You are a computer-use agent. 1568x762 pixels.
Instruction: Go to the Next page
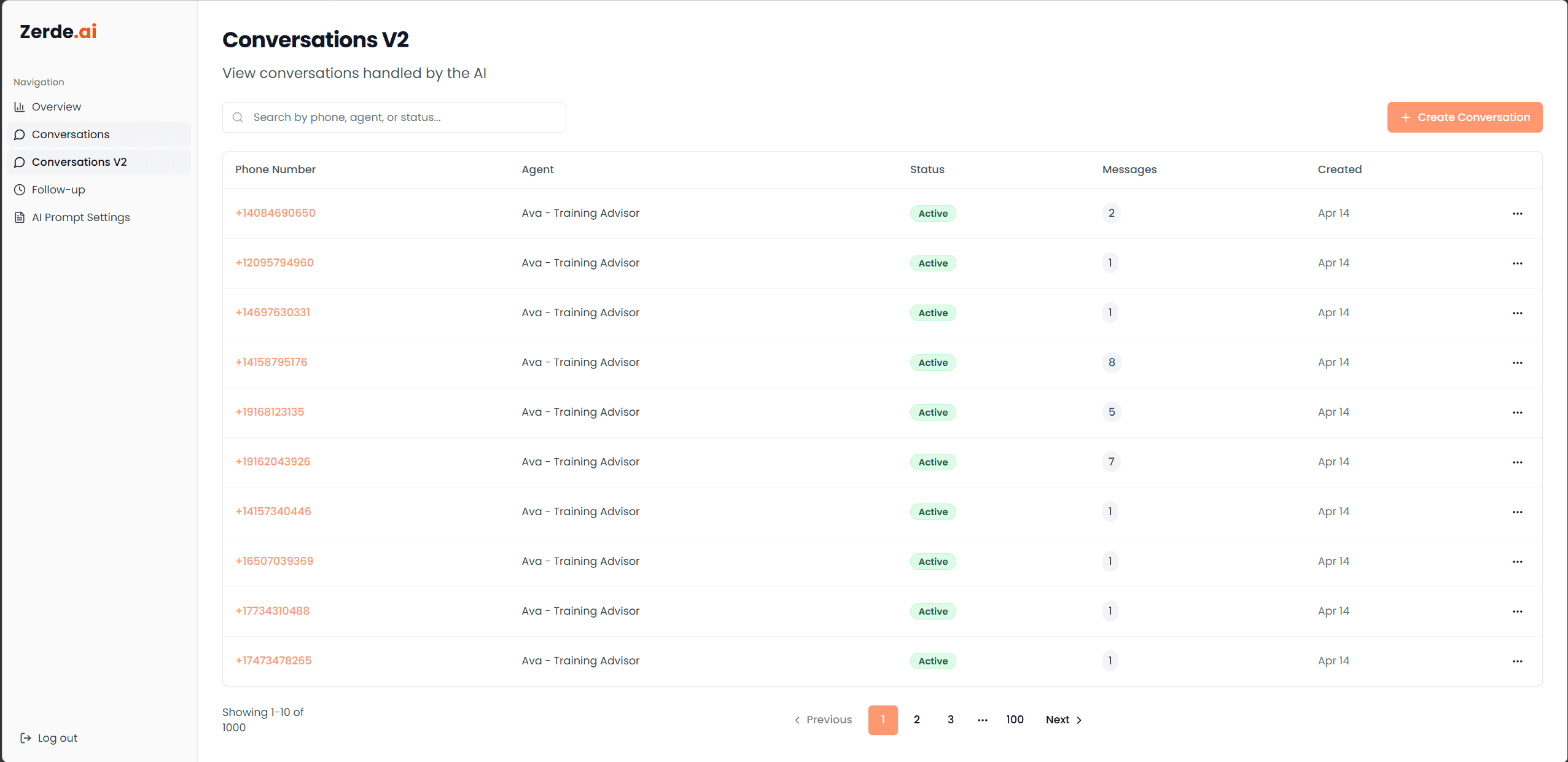[x=1063, y=720]
